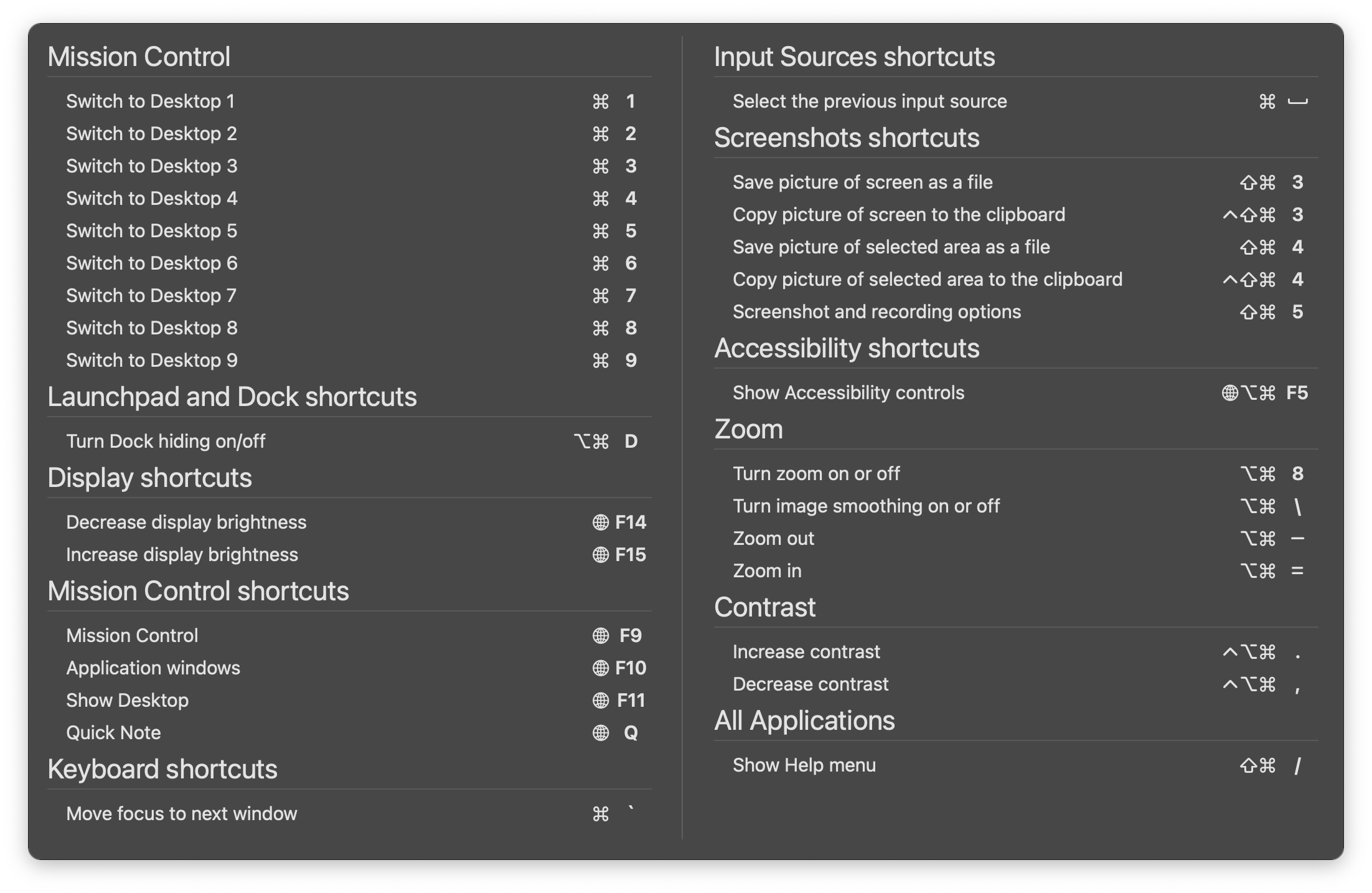Click the globe icon next to F14
This screenshot has height=893, width=1372.
coord(600,522)
